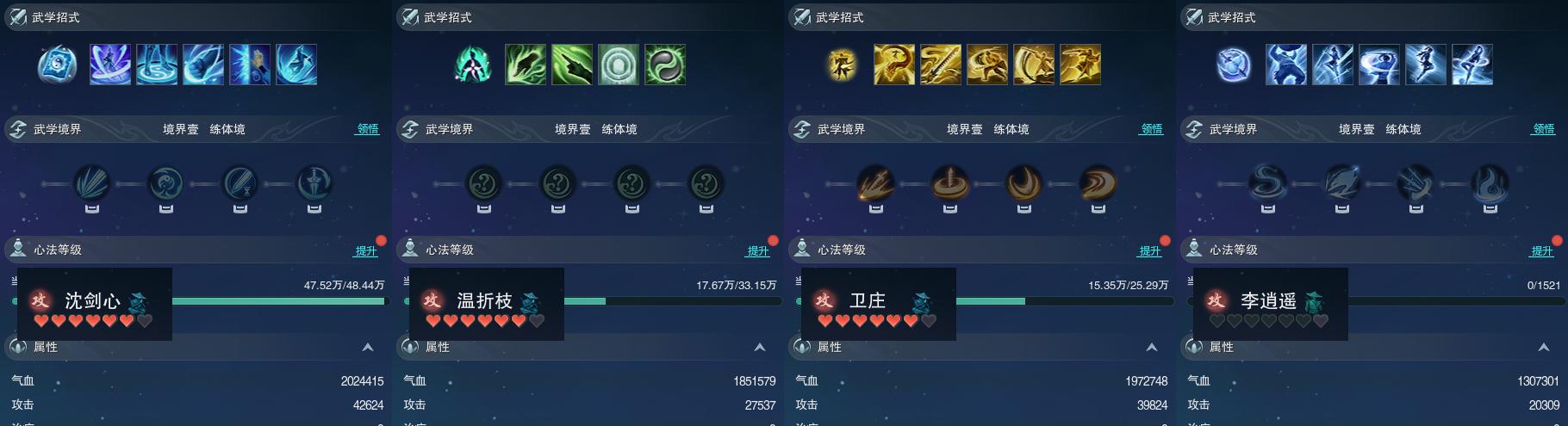Click 李逍遥's round blue orb skill icon
The image size is (1568, 426).
tap(1234, 65)
